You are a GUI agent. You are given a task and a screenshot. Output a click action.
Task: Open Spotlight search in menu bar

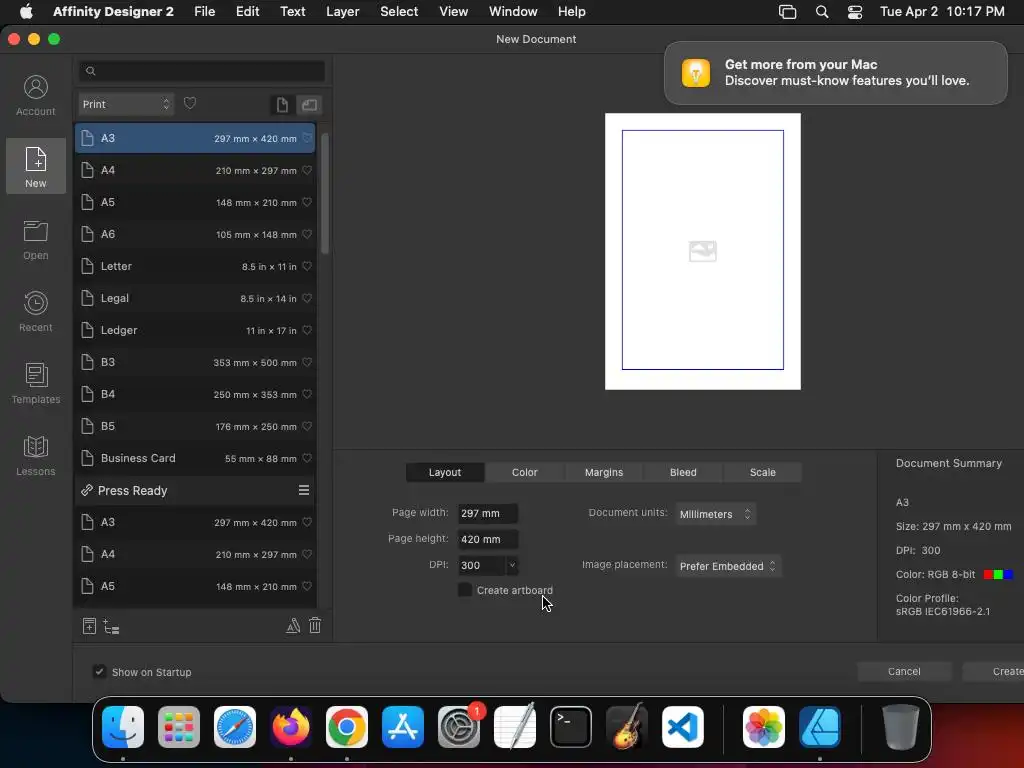(822, 12)
